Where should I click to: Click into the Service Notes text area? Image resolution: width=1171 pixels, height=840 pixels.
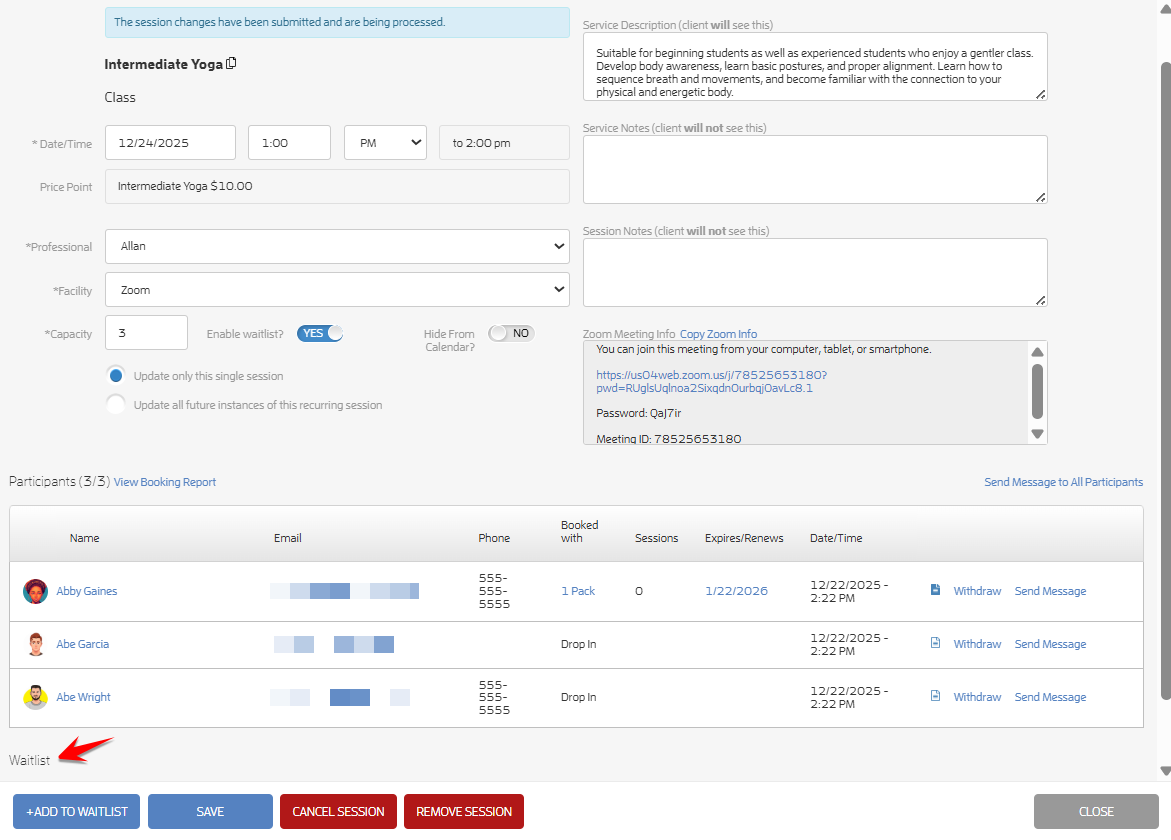[815, 169]
